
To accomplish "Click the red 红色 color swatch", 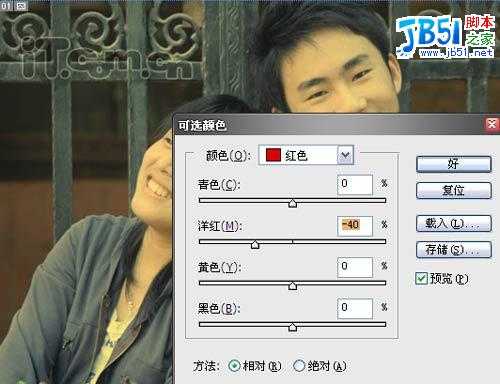I will [273, 155].
